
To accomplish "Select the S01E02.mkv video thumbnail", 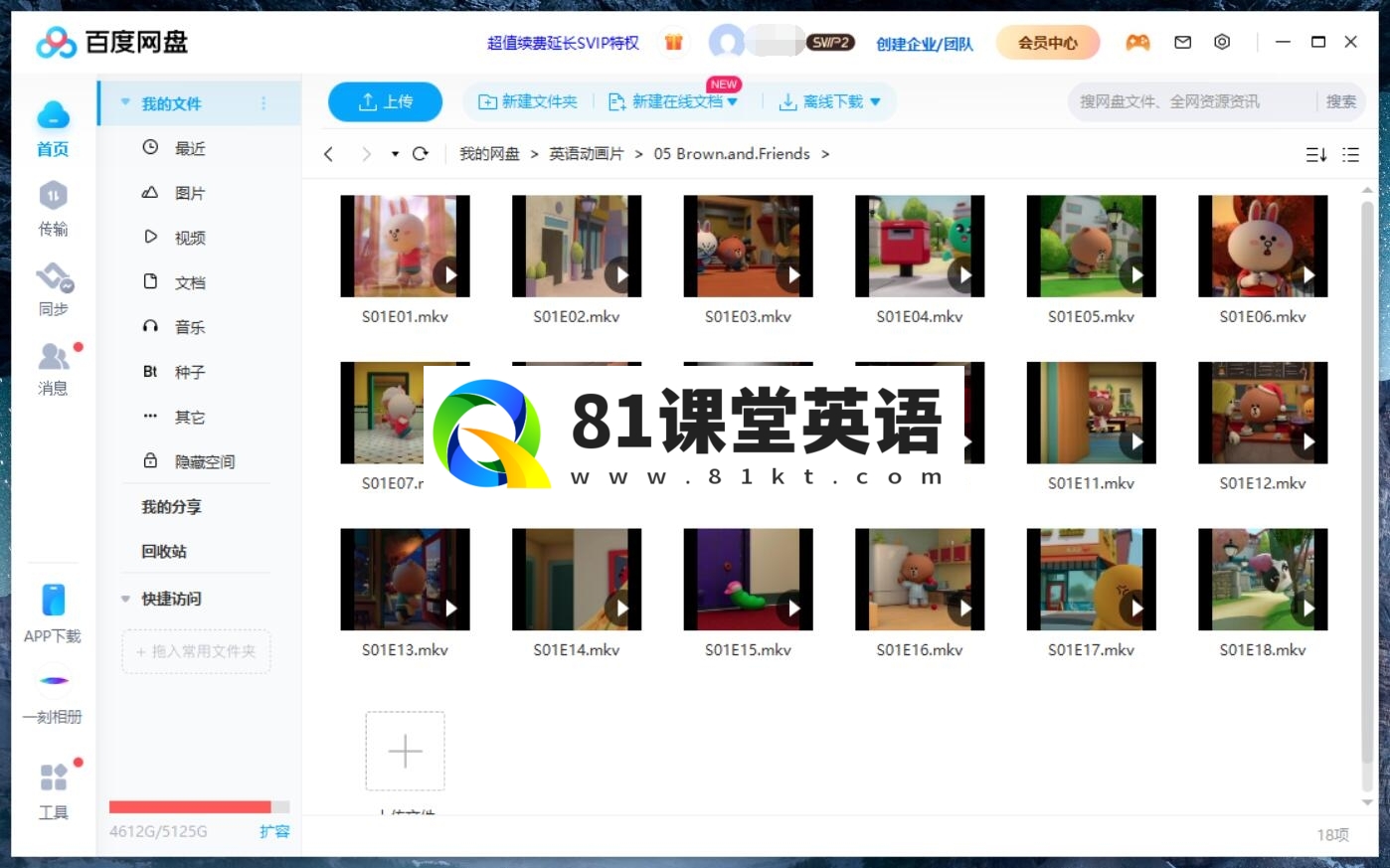I will tap(577, 246).
